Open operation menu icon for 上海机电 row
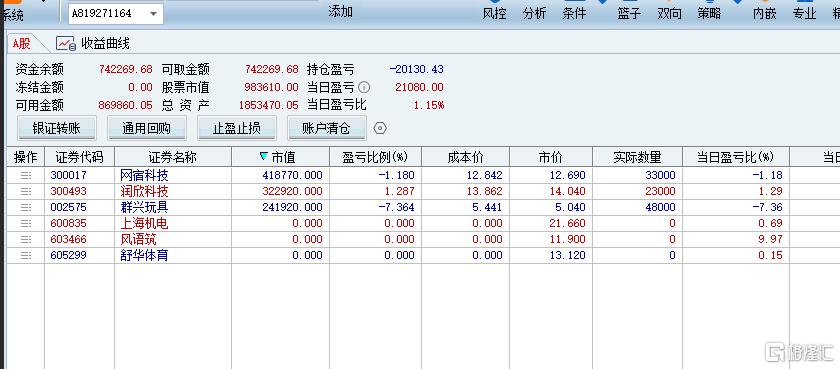Viewport: 840px width, 369px height. (26, 223)
